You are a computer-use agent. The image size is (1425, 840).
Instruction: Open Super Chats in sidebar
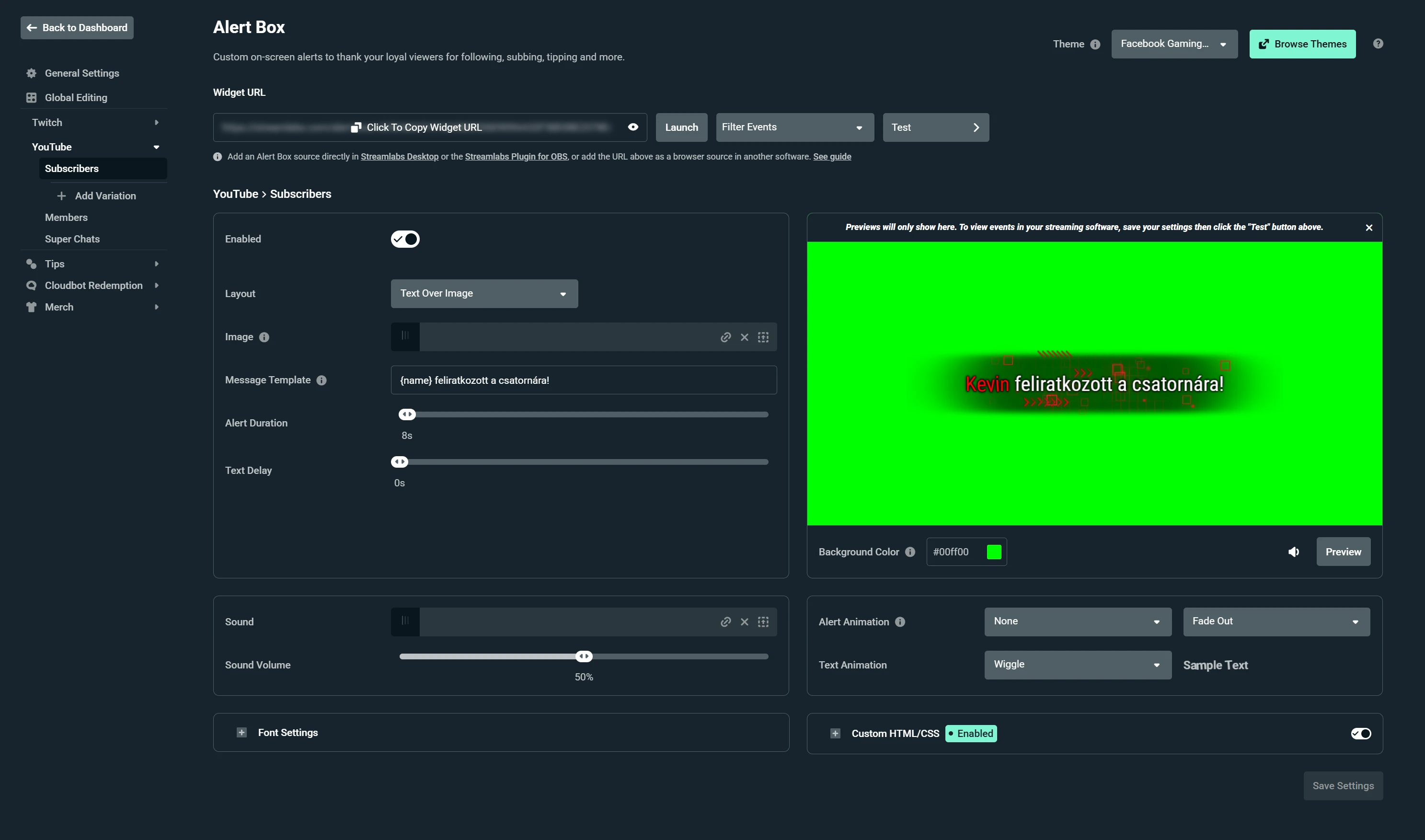[x=72, y=239]
